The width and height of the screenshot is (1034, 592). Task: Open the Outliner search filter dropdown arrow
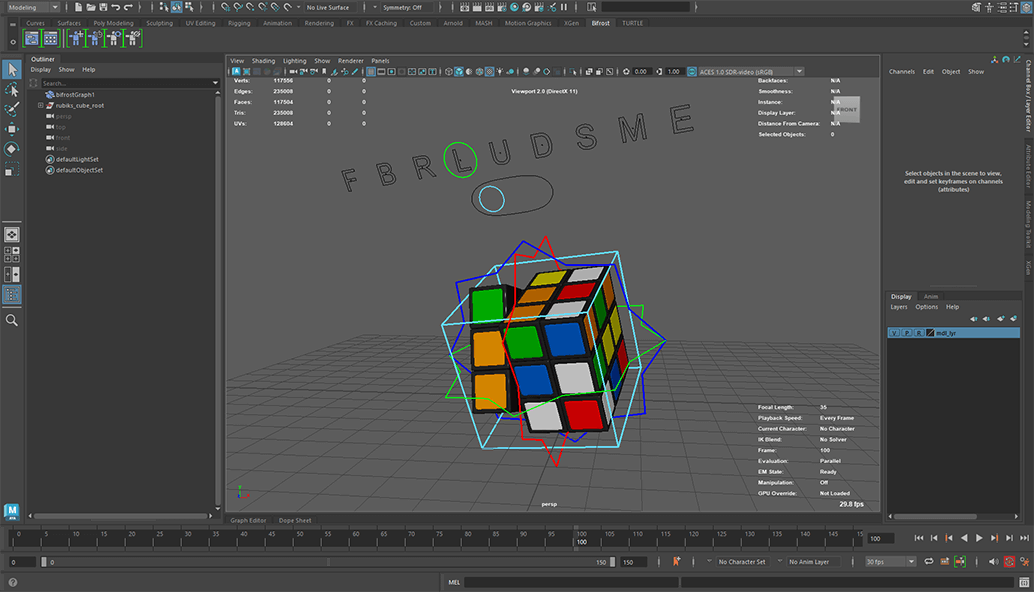[x=215, y=83]
